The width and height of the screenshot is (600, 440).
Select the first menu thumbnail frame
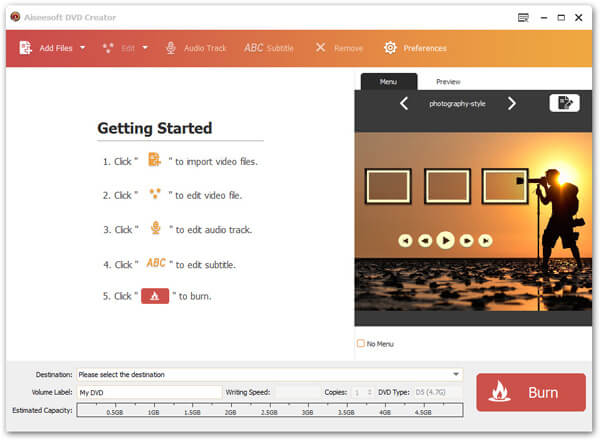(388, 186)
